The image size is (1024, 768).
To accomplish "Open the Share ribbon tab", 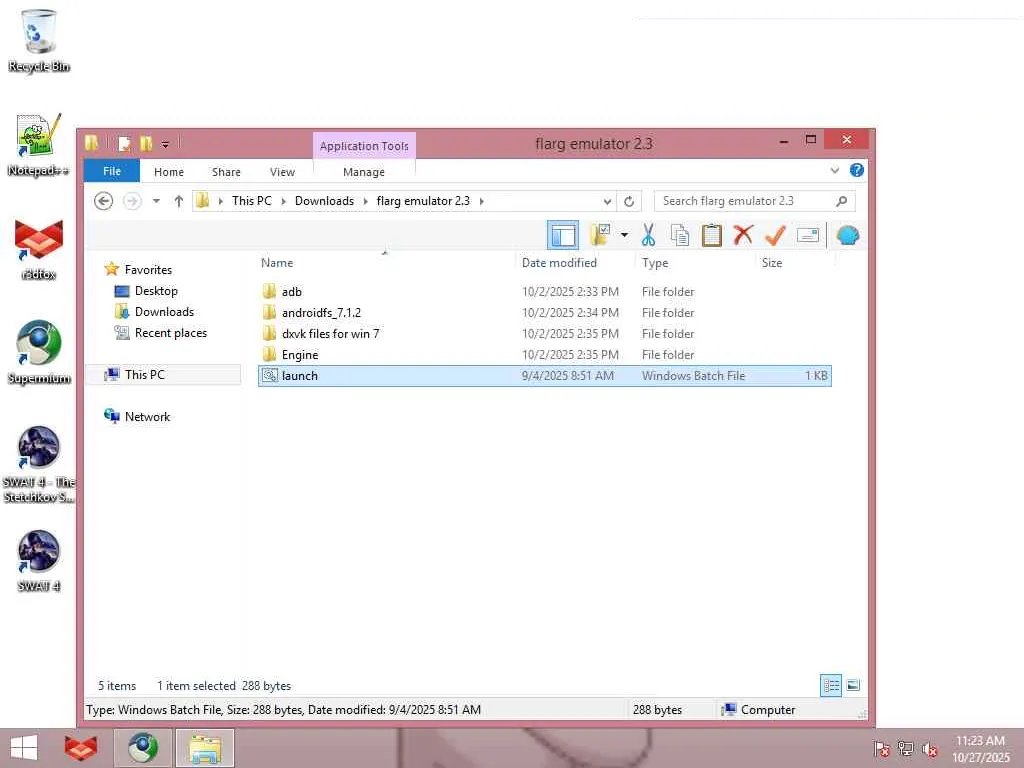I will coord(226,172).
